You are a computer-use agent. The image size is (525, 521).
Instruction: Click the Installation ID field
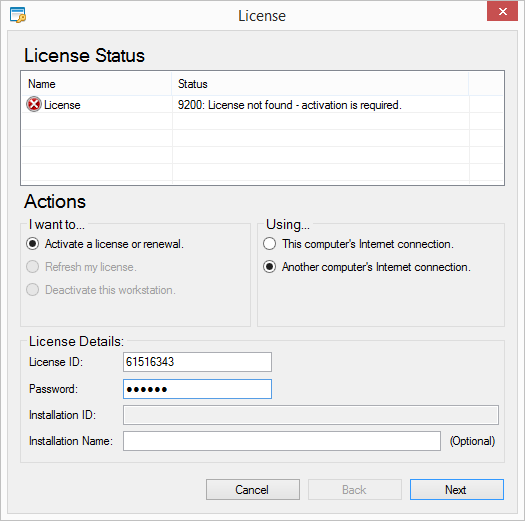tap(311, 415)
